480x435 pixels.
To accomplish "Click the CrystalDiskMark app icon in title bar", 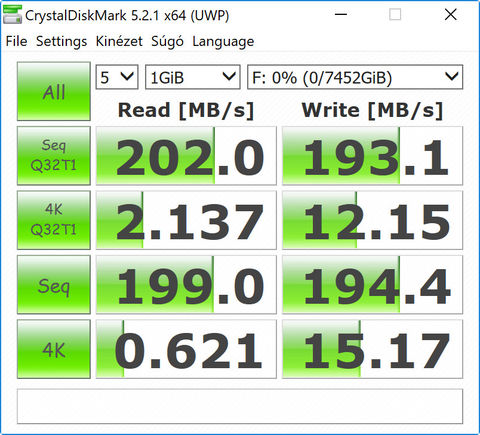I will point(12,15).
